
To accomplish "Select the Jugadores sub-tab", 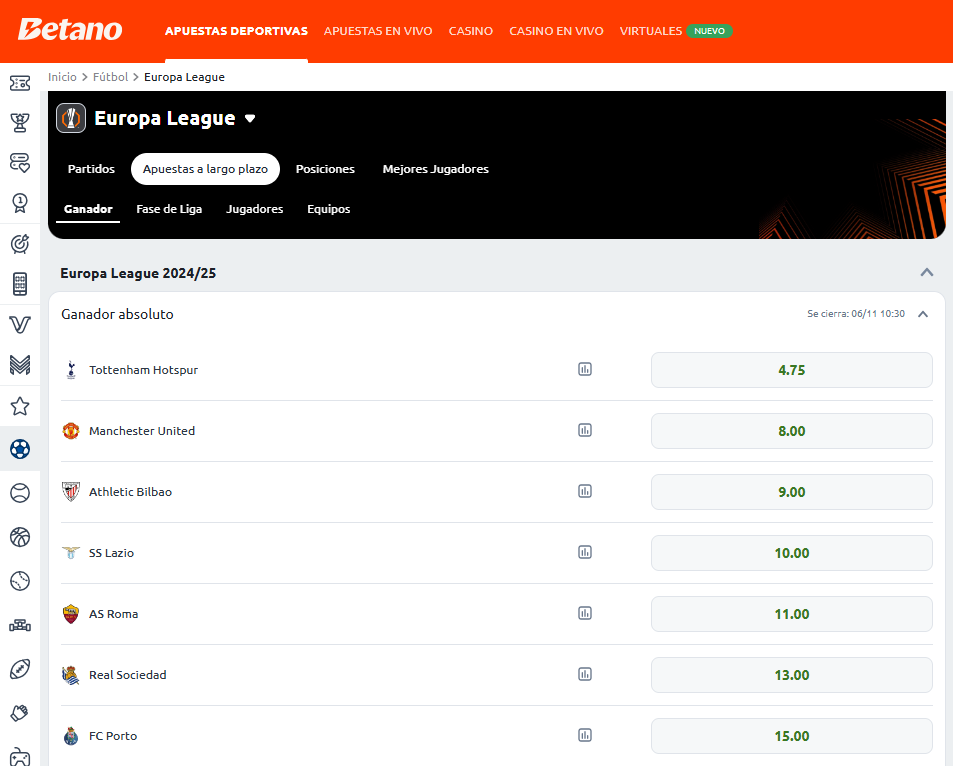I will click(x=255, y=209).
